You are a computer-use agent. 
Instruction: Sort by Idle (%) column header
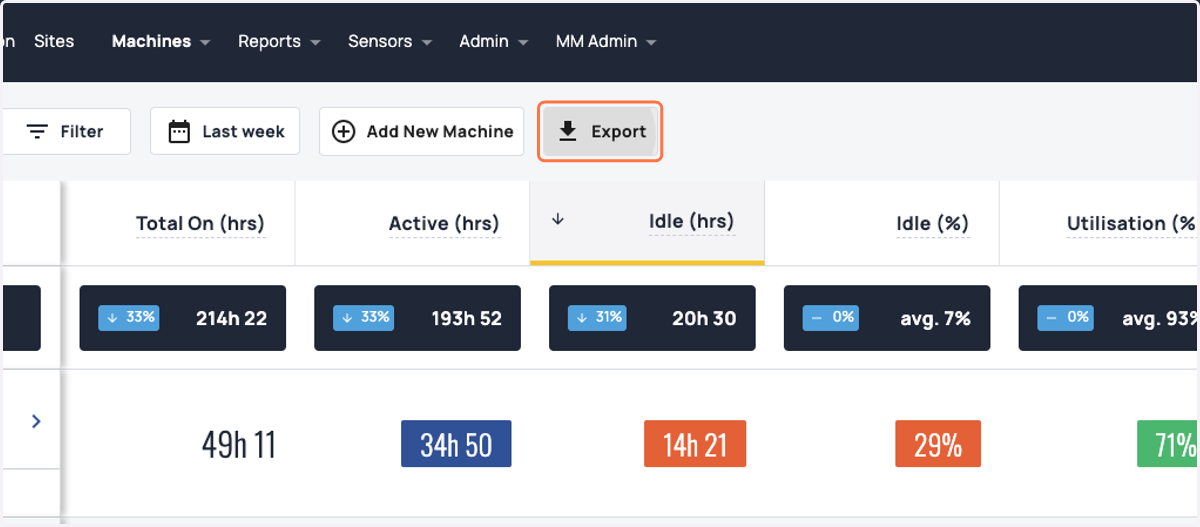[932, 223]
